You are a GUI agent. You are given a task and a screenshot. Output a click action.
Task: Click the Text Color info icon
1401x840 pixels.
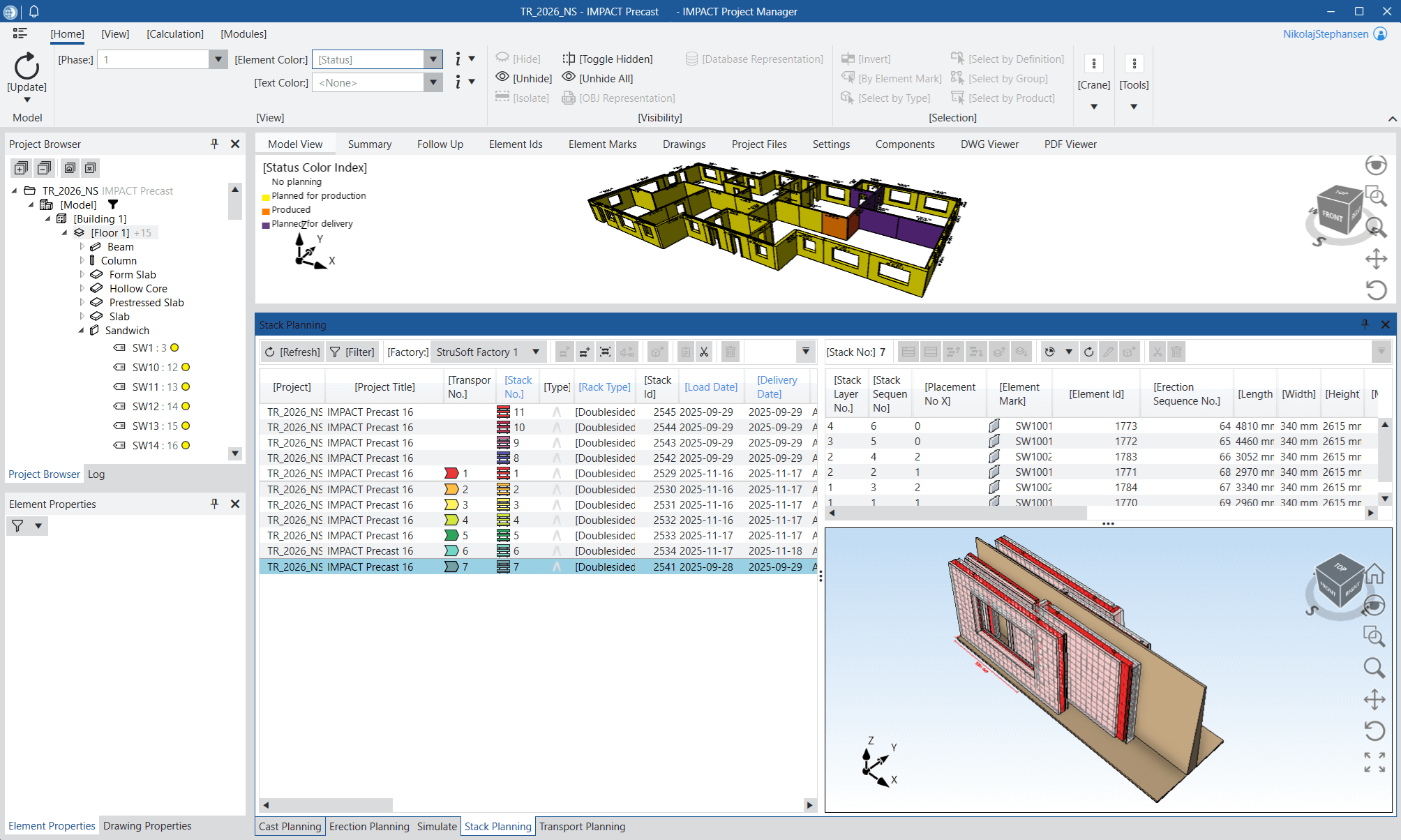click(458, 82)
